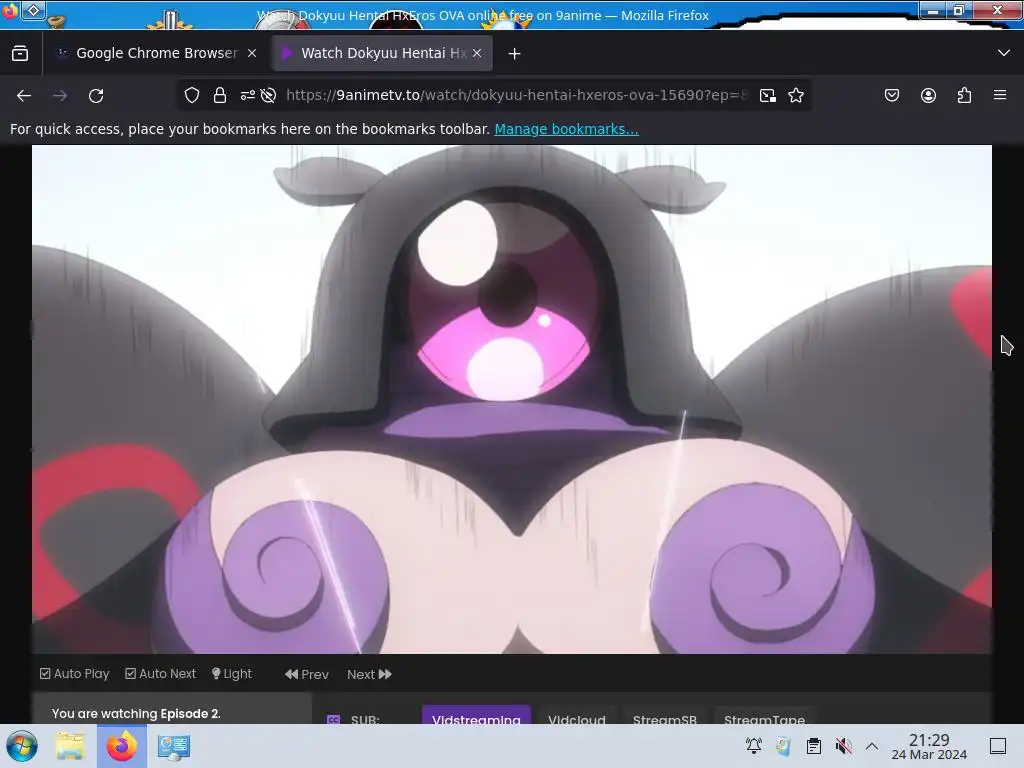Screen dimensions: 1024x768
Task: Open the Windows Start menu orb
Action: click(x=22, y=746)
